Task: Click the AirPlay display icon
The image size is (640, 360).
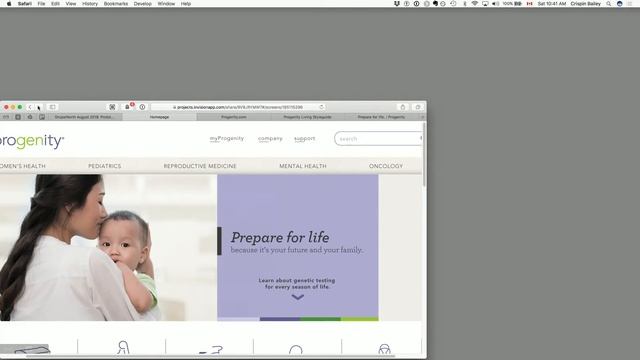Action: tap(485, 4)
